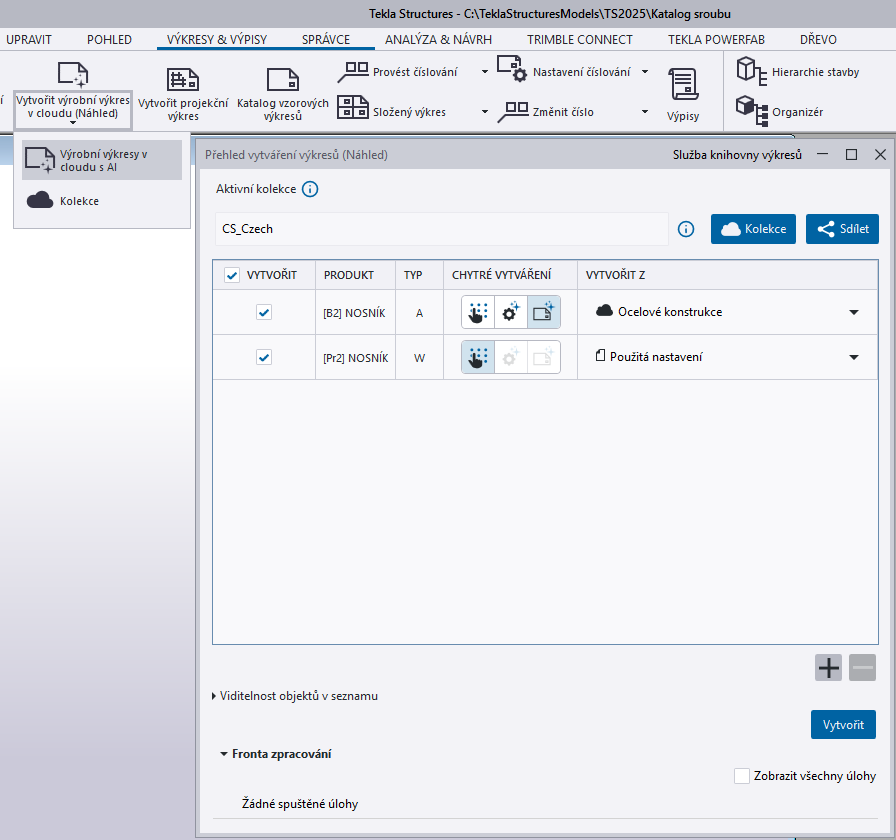Click Vytvořit výrobní výkres v cloudu icon
Screen dimensions: 896x840
click(x=73, y=74)
